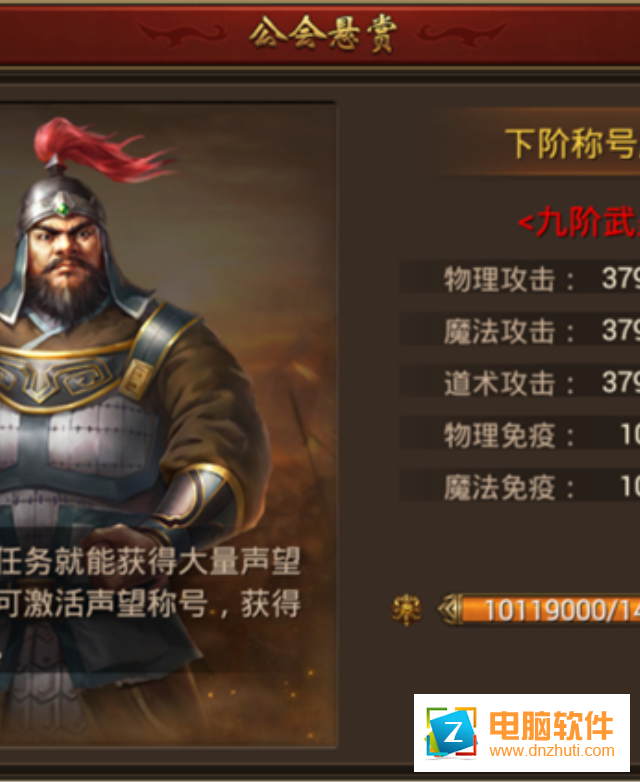Click the right ornament beside 公会悬赏 title
This screenshot has height=782, width=640.
tap(461, 33)
